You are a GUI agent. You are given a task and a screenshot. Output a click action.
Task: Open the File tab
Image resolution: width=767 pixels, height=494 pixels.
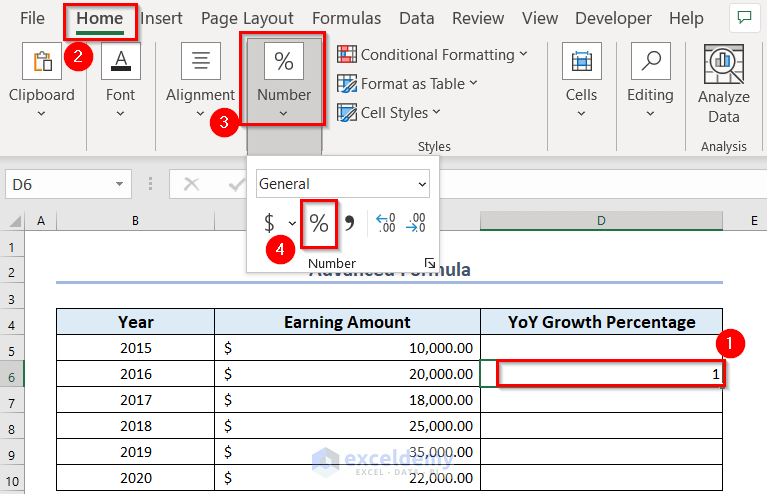32,19
